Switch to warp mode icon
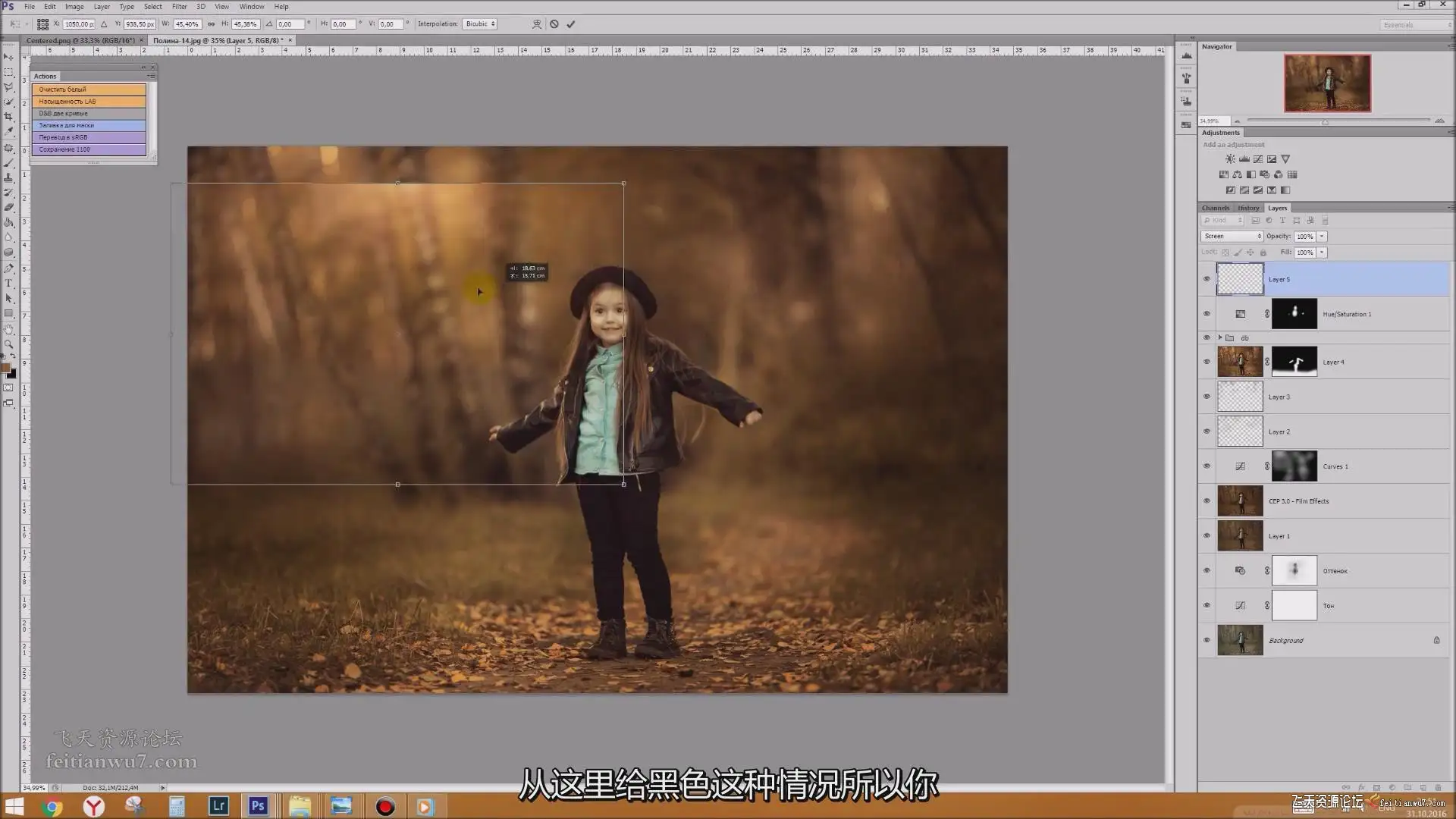Screen dimensions: 1456x819 (537, 24)
